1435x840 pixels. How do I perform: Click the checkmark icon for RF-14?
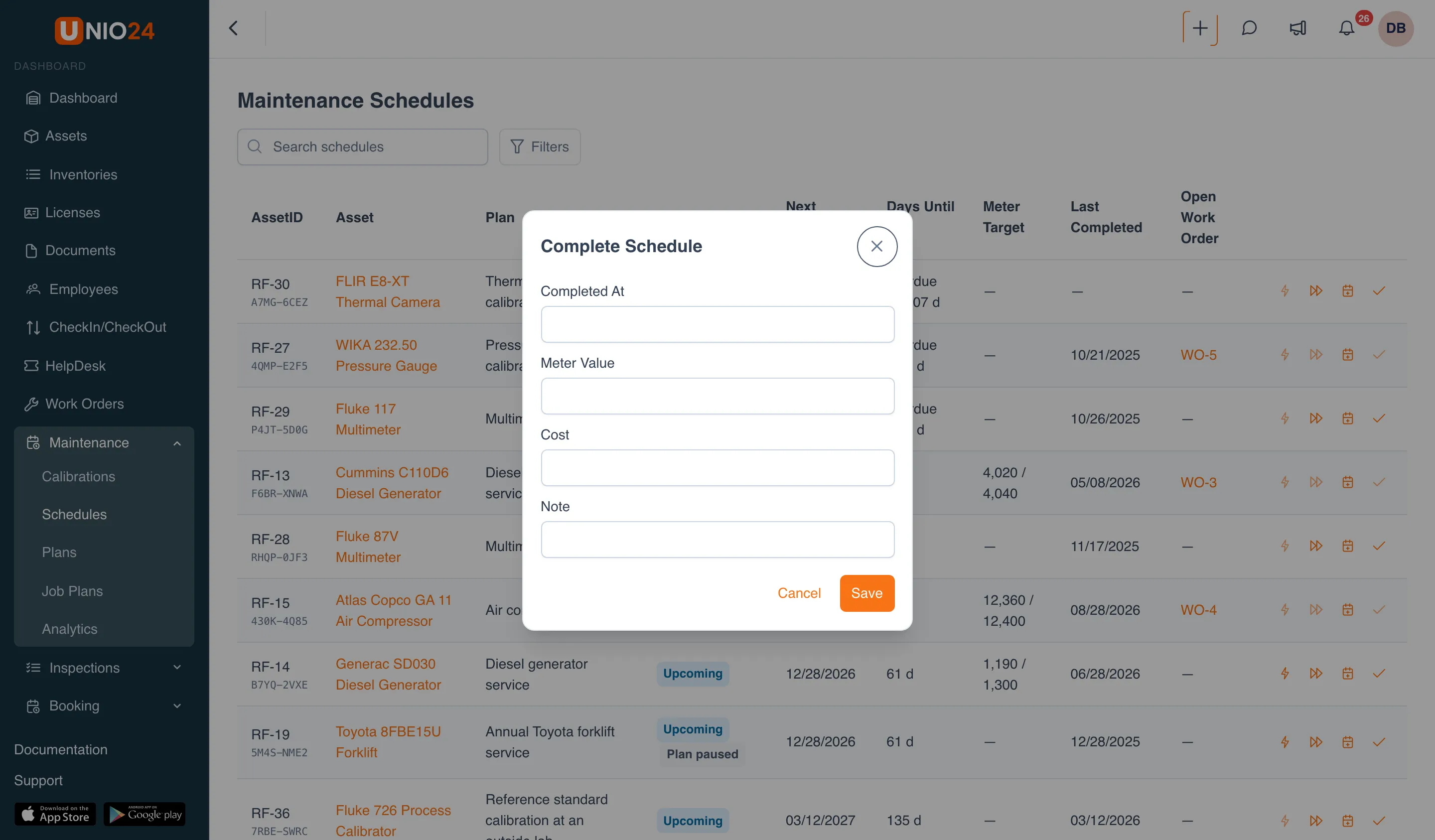coord(1379,674)
